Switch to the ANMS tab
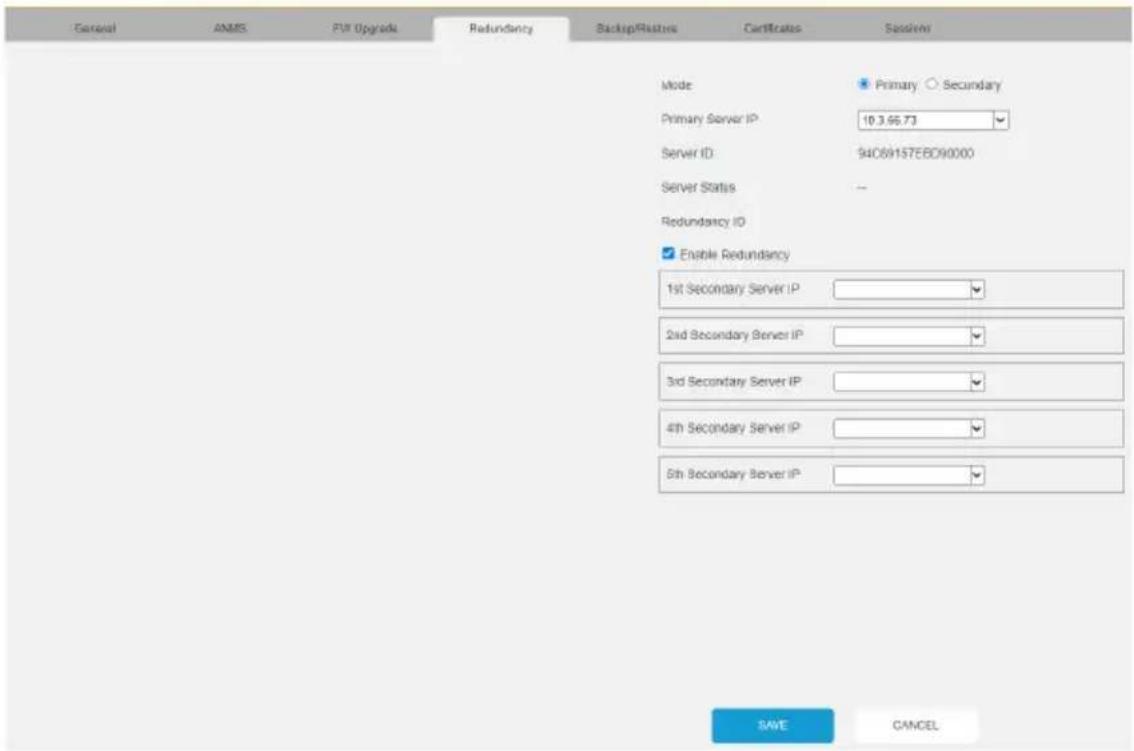The height and width of the screenshot is (751, 1134). [230, 28]
